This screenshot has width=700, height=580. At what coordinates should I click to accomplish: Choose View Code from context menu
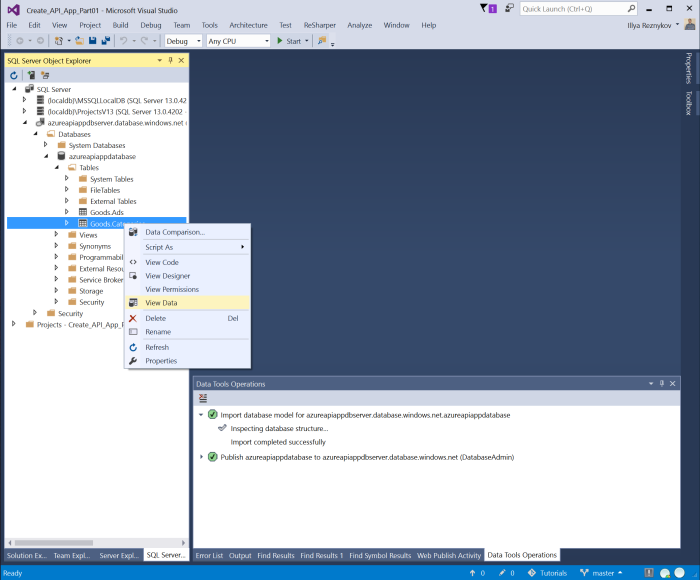[x=188, y=263]
